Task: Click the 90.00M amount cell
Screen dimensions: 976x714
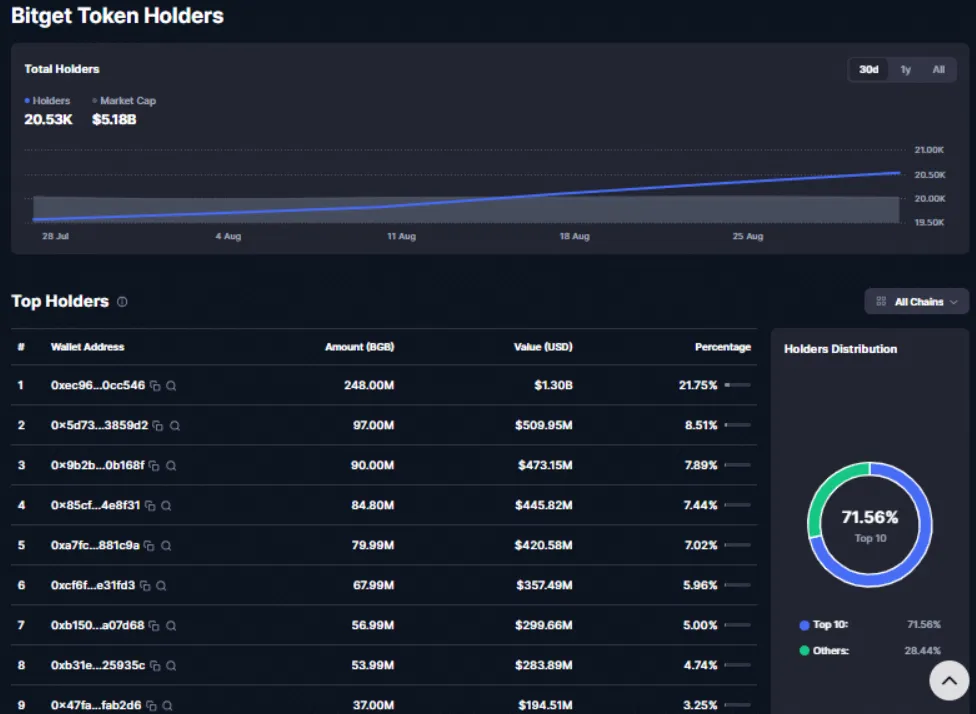Action: tap(372, 465)
